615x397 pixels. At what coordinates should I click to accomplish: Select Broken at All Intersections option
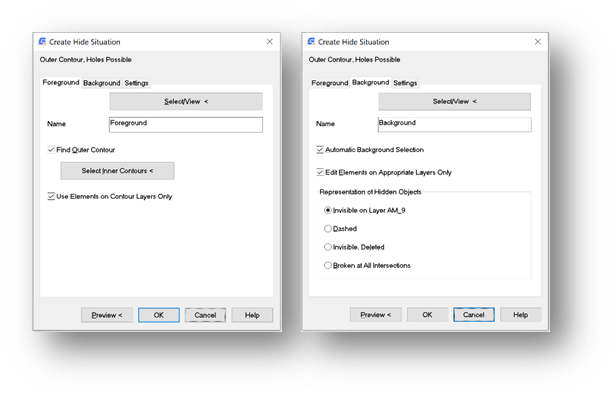pos(328,266)
